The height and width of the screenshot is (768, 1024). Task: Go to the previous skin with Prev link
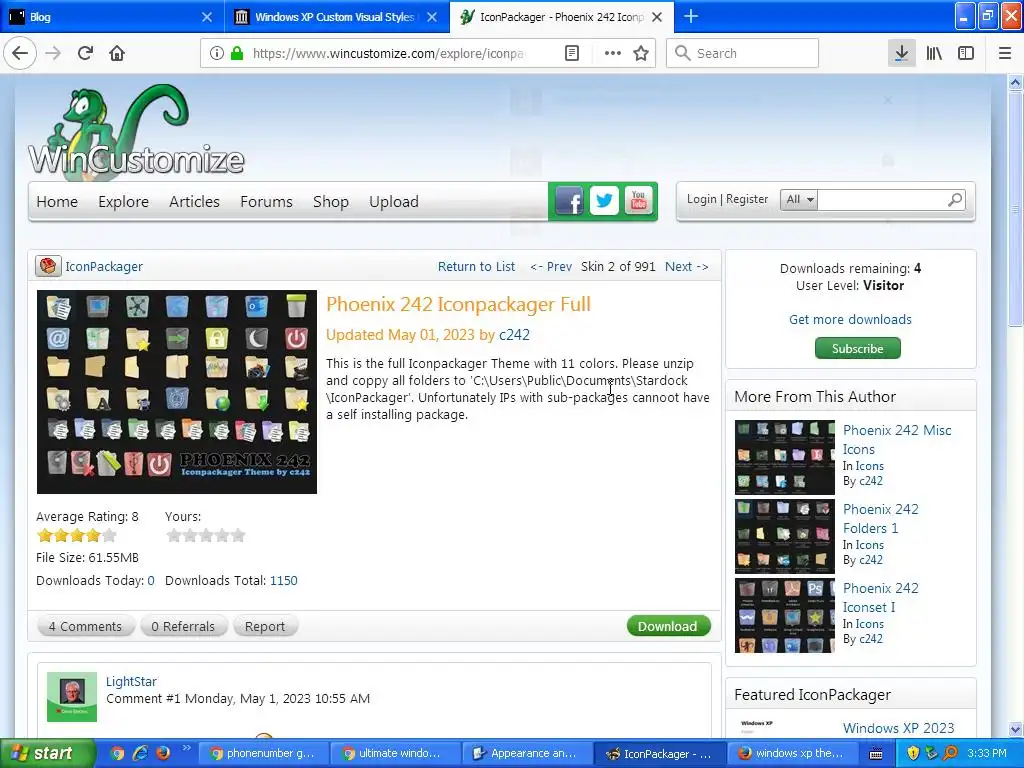(x=551, y=266)
